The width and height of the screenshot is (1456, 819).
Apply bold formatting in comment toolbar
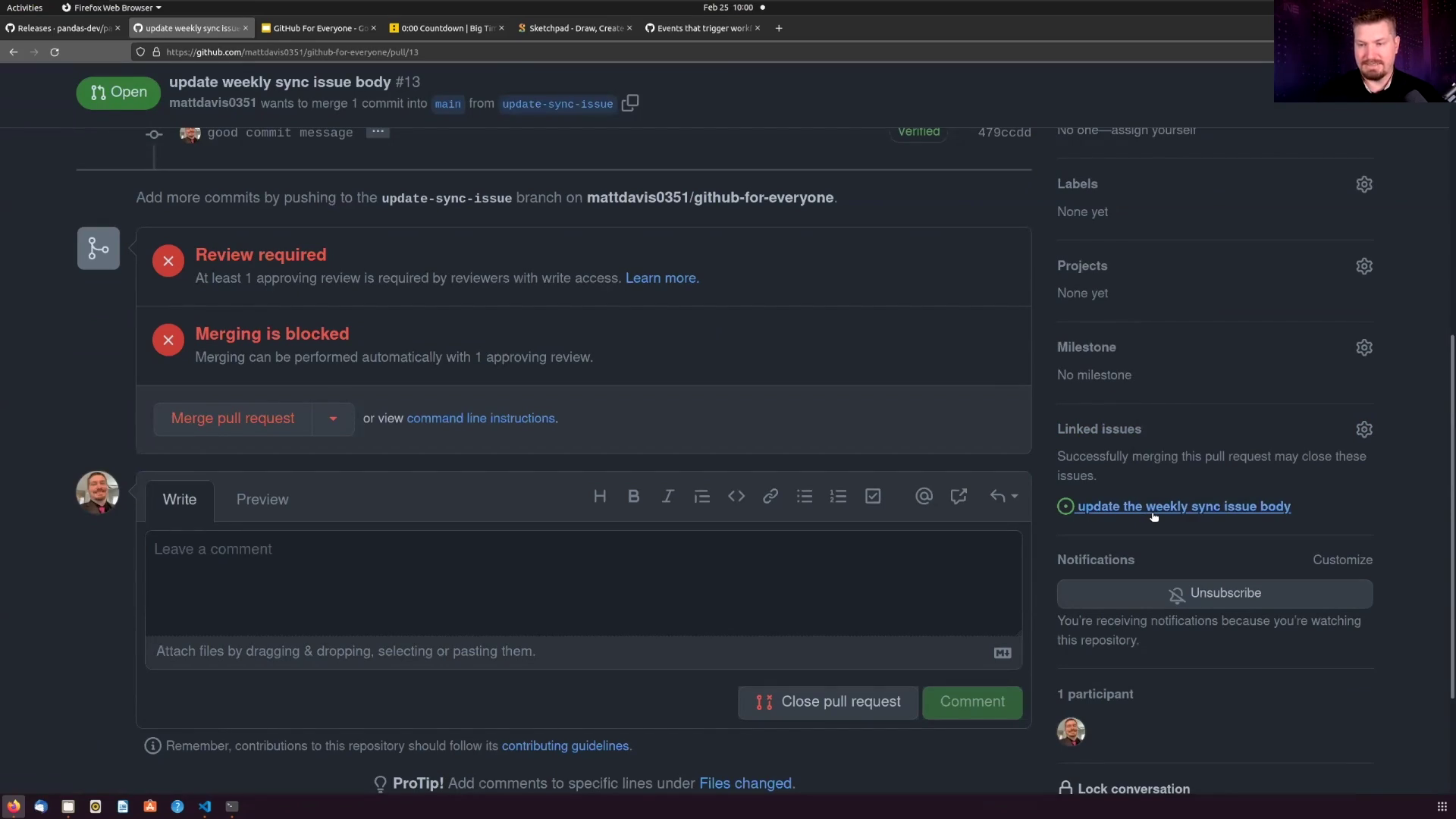[633, 497]
